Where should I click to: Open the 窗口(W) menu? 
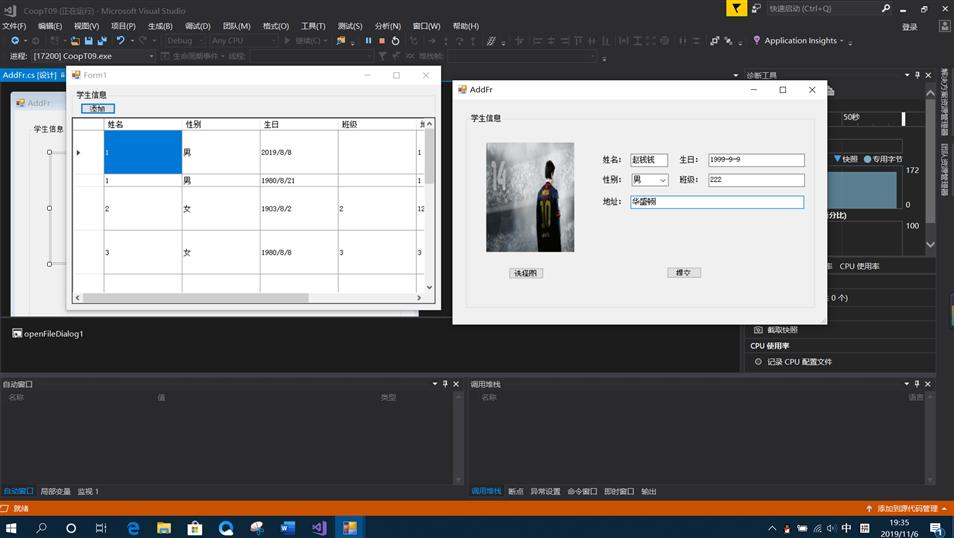[426, 26]
